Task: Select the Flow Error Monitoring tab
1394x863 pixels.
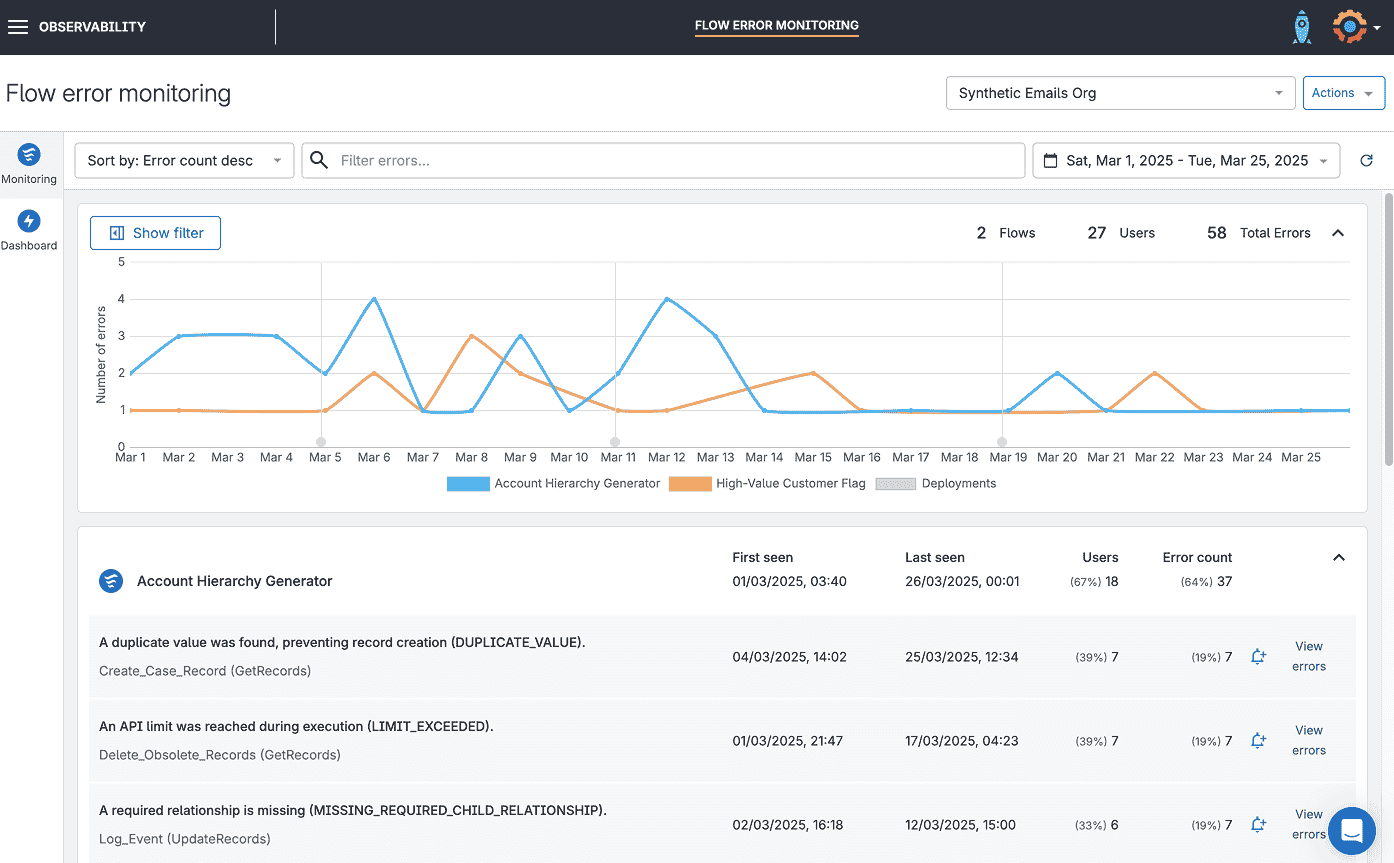Action: click(776, 26)
